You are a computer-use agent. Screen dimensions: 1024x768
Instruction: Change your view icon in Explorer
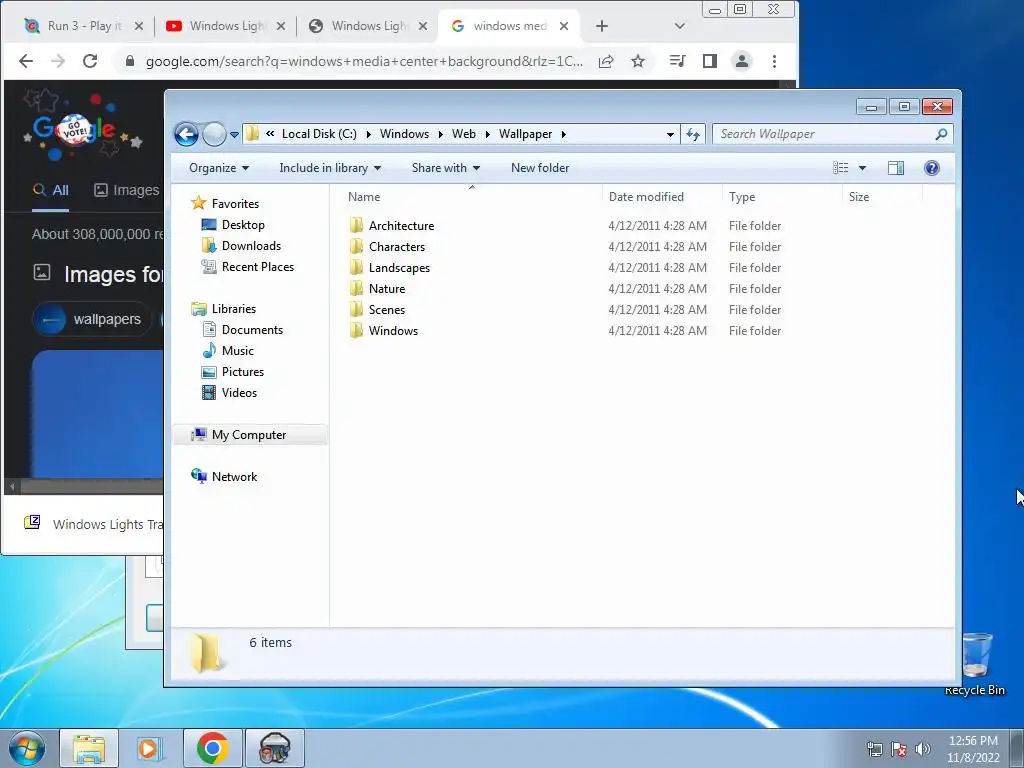[840, 168]
